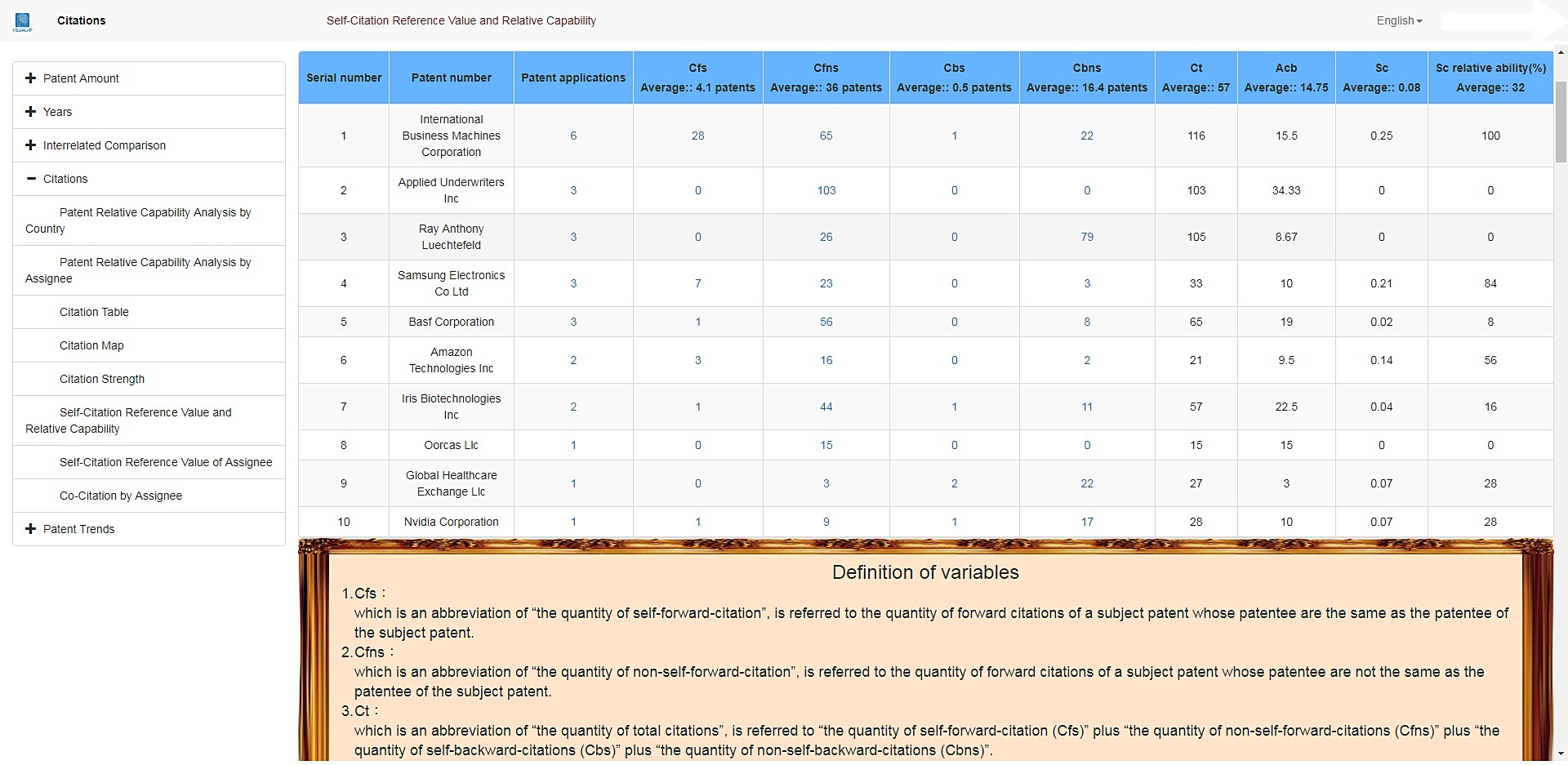Image resolution: width=1568 pixels, height=765 pixels.
Task: Open IBM's 6 patent applications link
Action: [573, 136]
